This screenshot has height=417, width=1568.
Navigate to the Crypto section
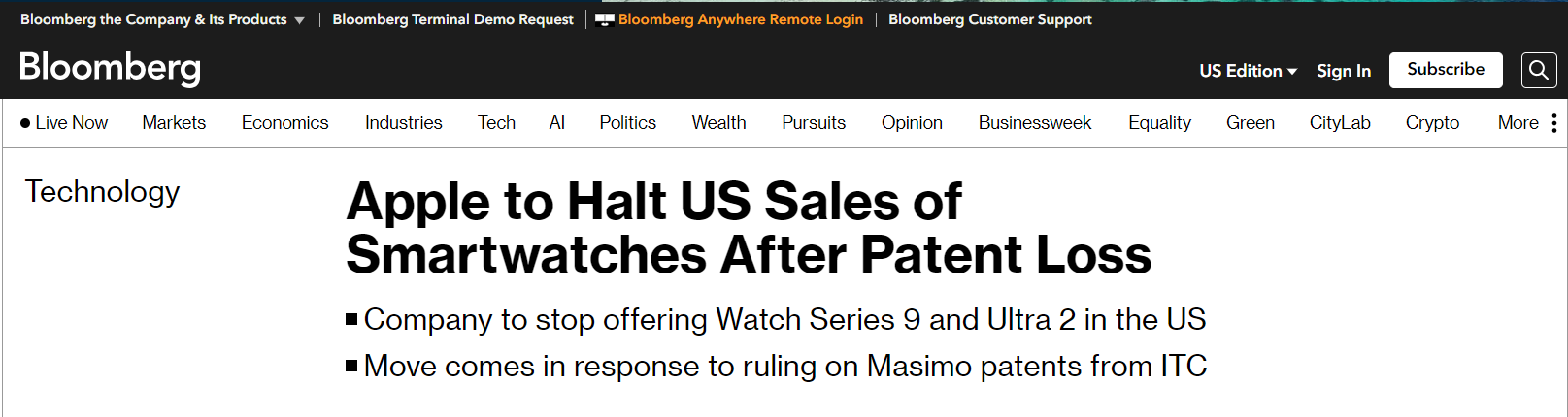(x=1432, y=123)
